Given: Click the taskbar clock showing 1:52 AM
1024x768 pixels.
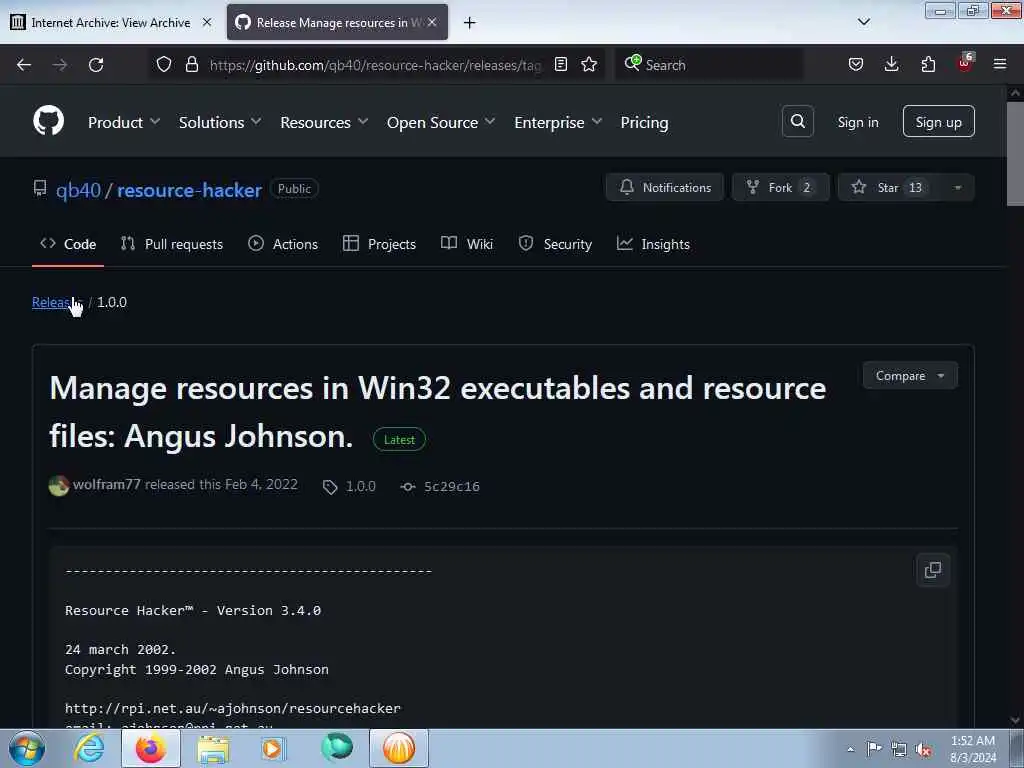Looking at the screenshot, I should 973,749.
